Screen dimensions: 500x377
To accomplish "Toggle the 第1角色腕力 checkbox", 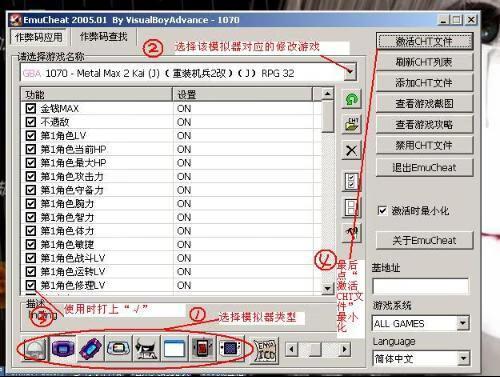I will 31,204.
